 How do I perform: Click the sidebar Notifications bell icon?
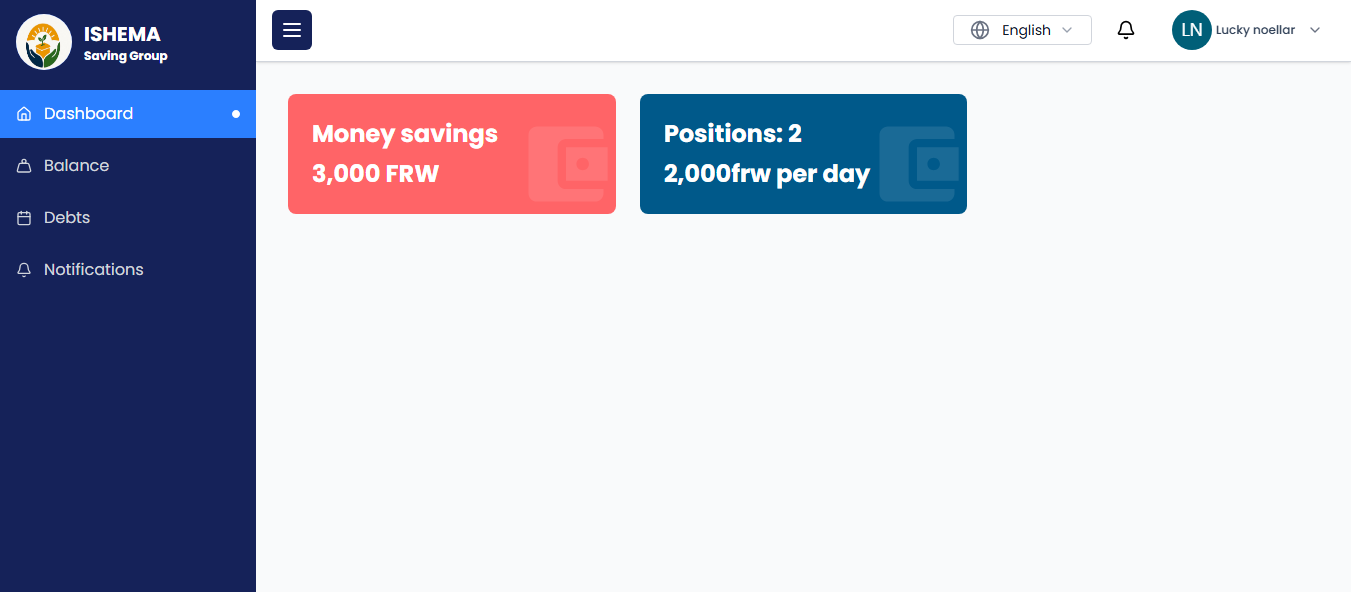coord(24,270)
